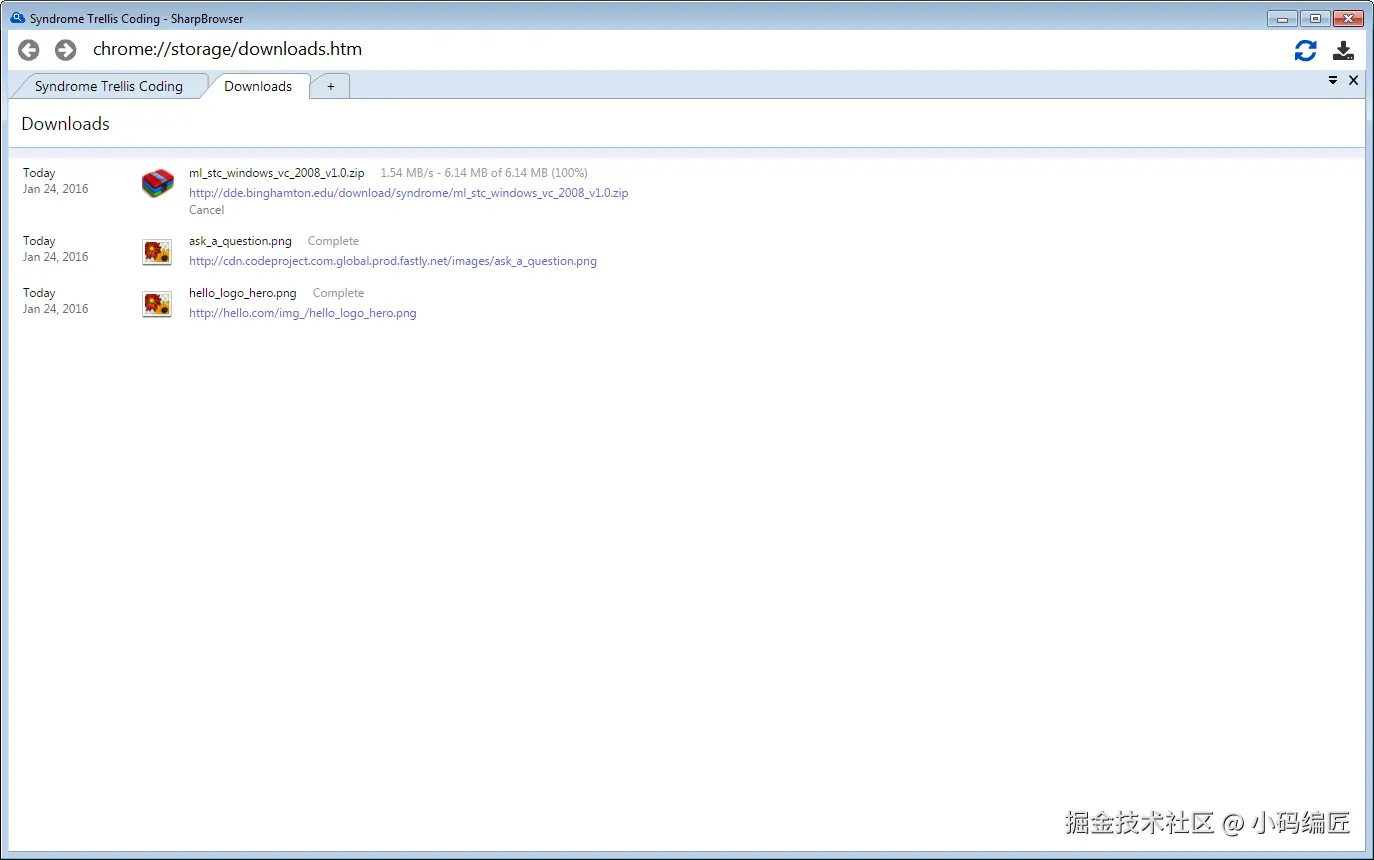Open the tab list dropdown arrow
Screen dimensions: 1374x860
[1333, 80]
